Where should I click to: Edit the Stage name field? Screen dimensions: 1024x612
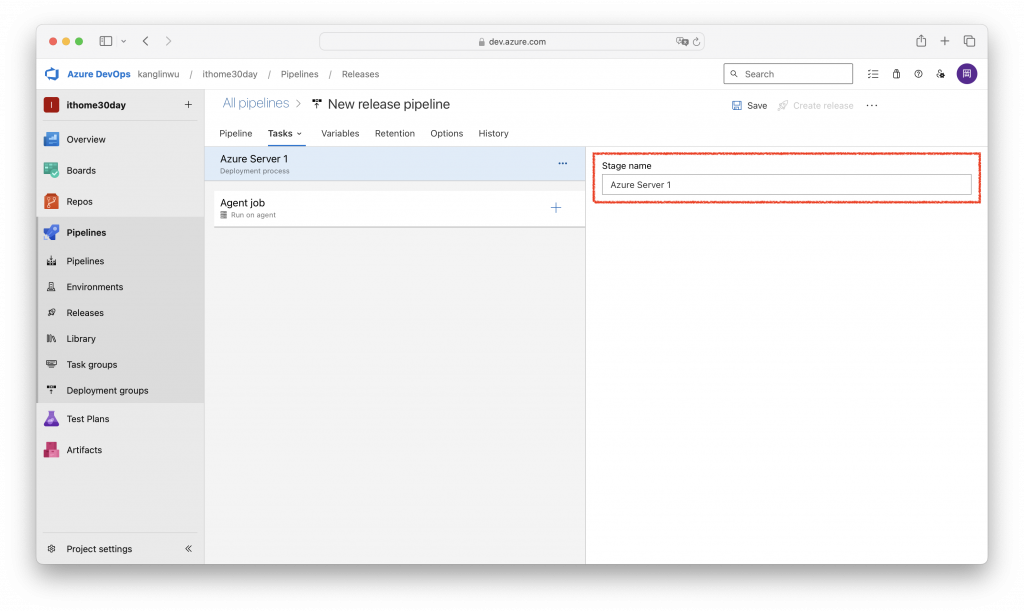pos(786,185)
